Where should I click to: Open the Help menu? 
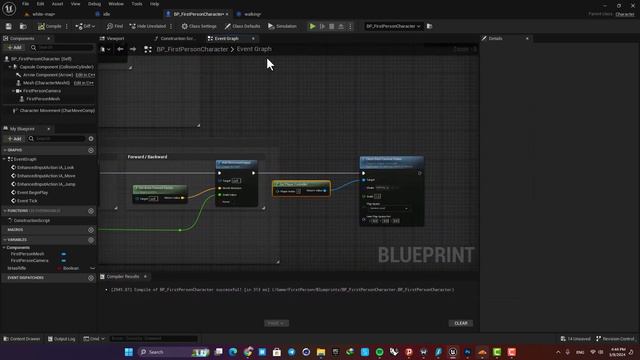tap(154, 4)
